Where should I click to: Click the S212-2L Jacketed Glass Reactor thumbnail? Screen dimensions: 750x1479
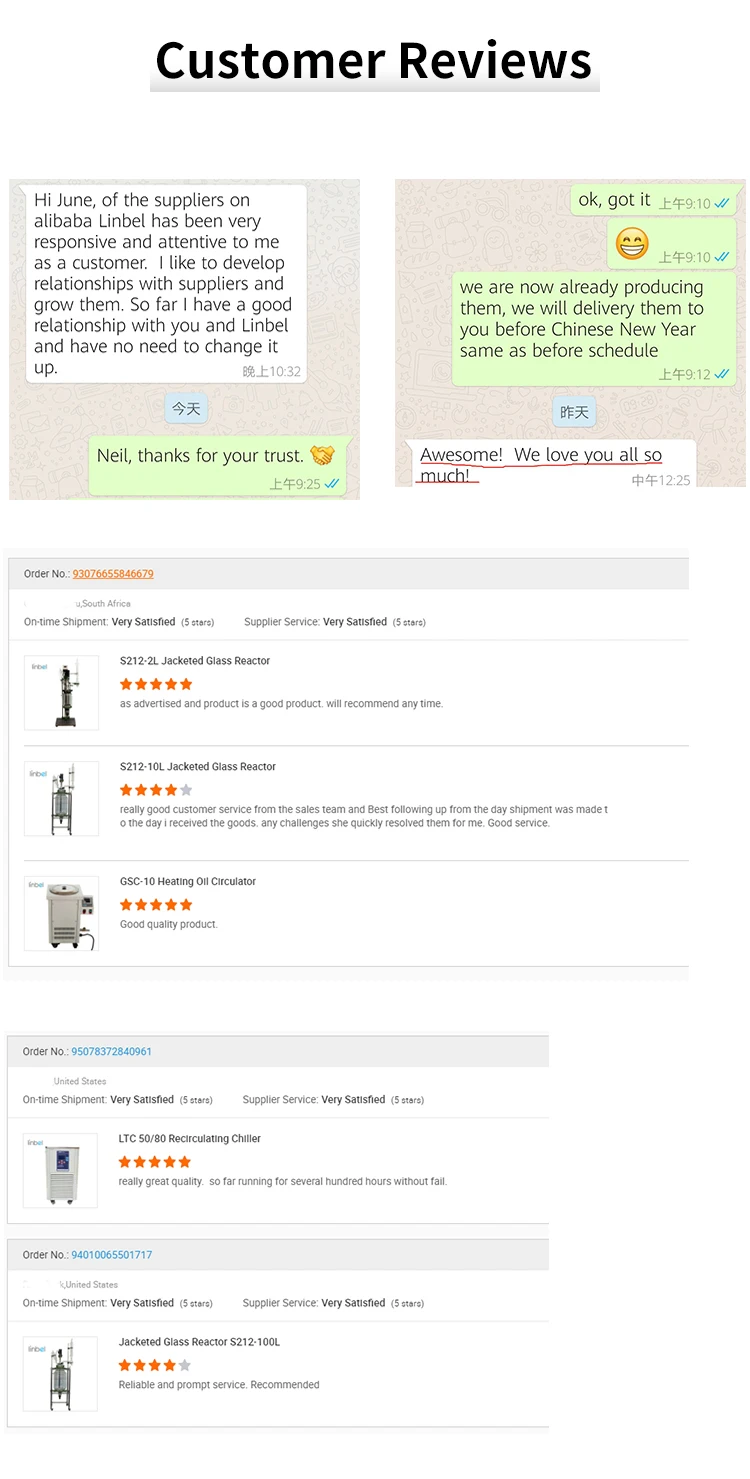pyautogui.click(x=61, y=692)
